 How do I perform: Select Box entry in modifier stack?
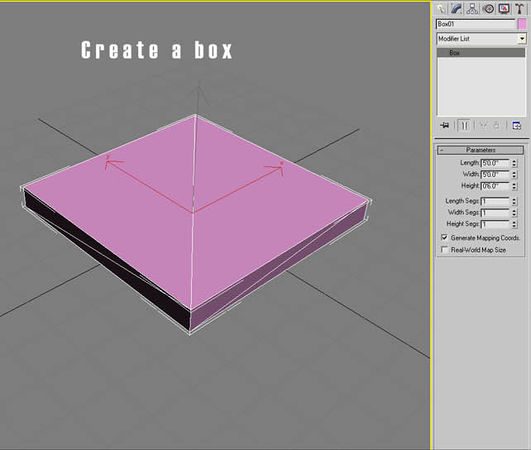481,53
